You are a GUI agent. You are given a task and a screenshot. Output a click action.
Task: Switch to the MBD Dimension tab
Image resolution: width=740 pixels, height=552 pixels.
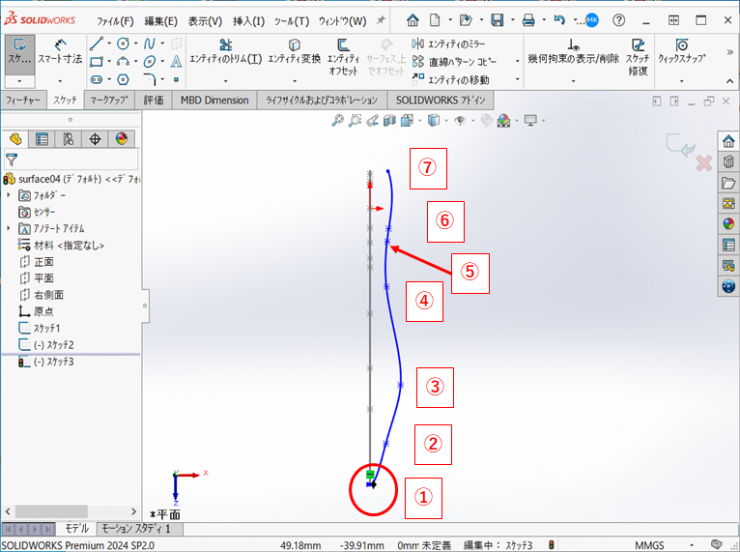(214, 100)
